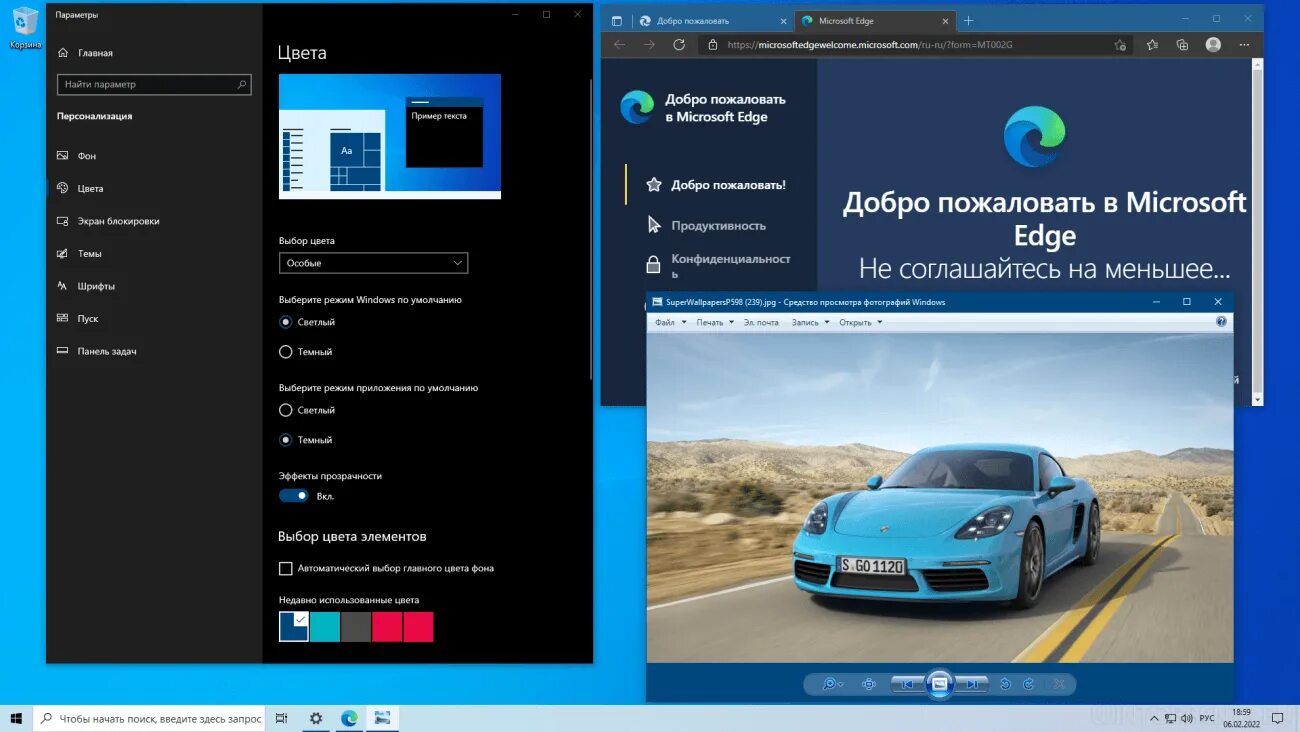
Task: Open the Edge profile avatar
Action: click(1213, 45)
